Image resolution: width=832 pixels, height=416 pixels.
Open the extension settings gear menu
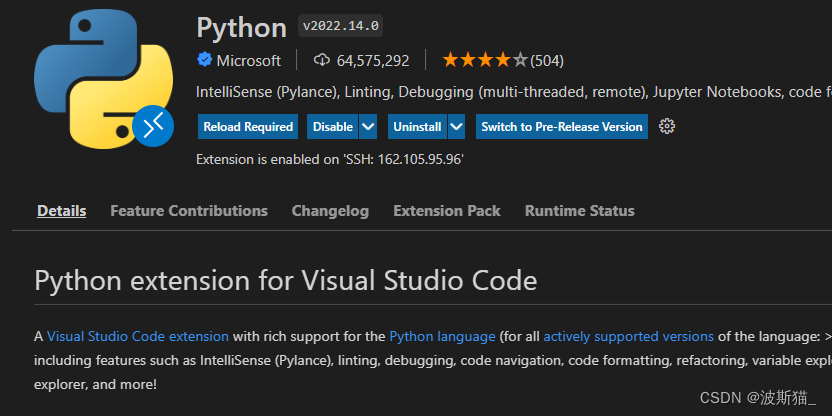coord(668,126)
